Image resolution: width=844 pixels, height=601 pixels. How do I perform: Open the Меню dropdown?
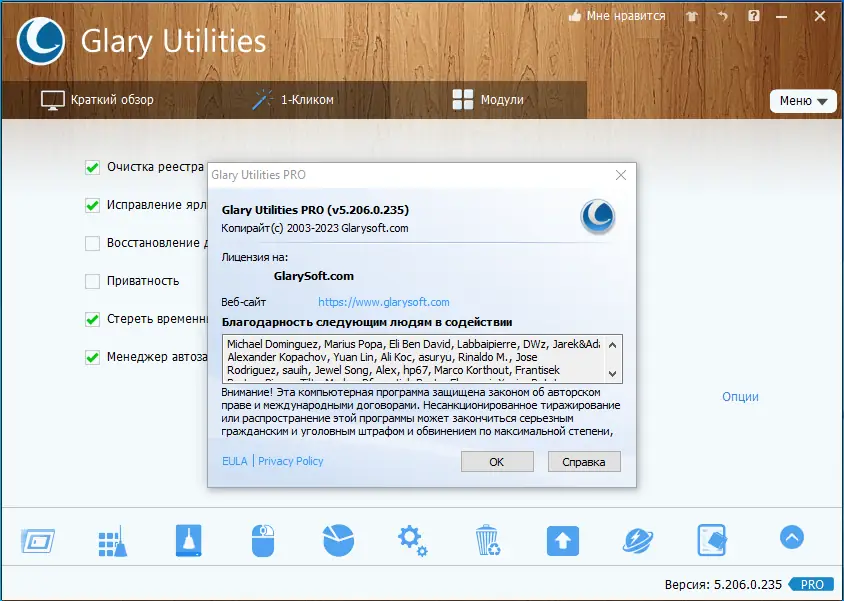coord(803,101)
